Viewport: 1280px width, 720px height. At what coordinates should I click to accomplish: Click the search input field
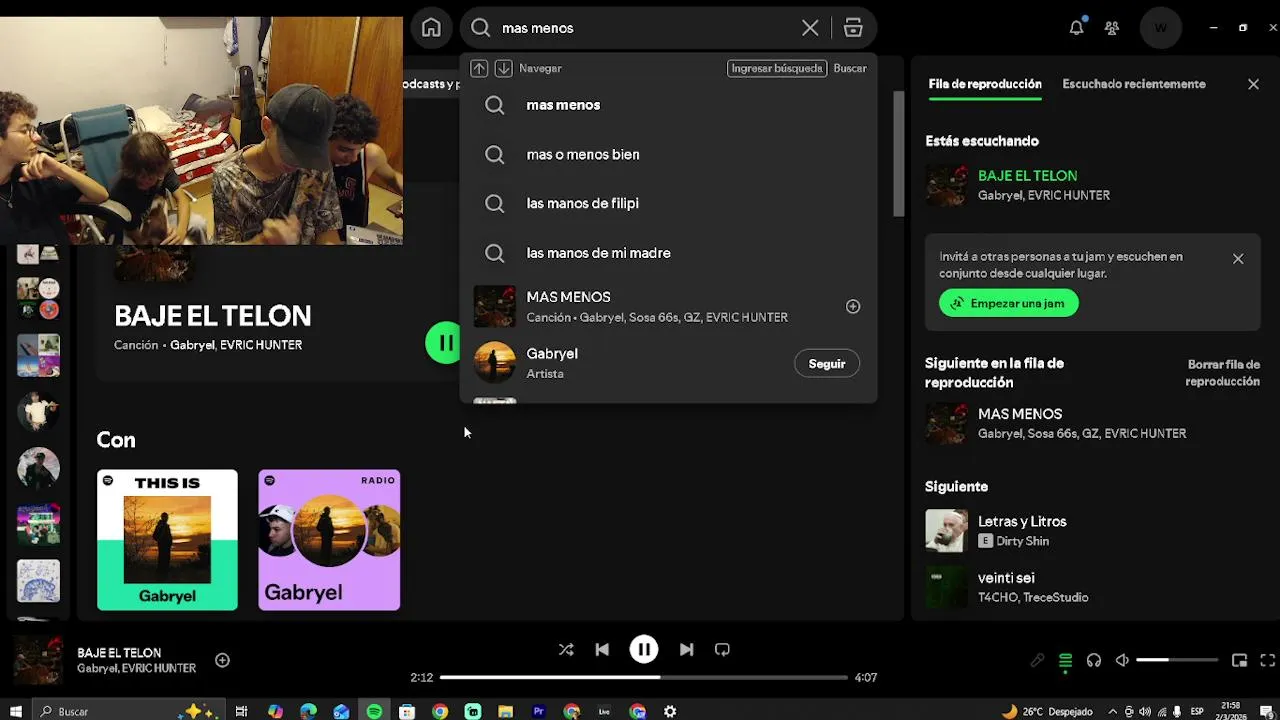(644, 28)
